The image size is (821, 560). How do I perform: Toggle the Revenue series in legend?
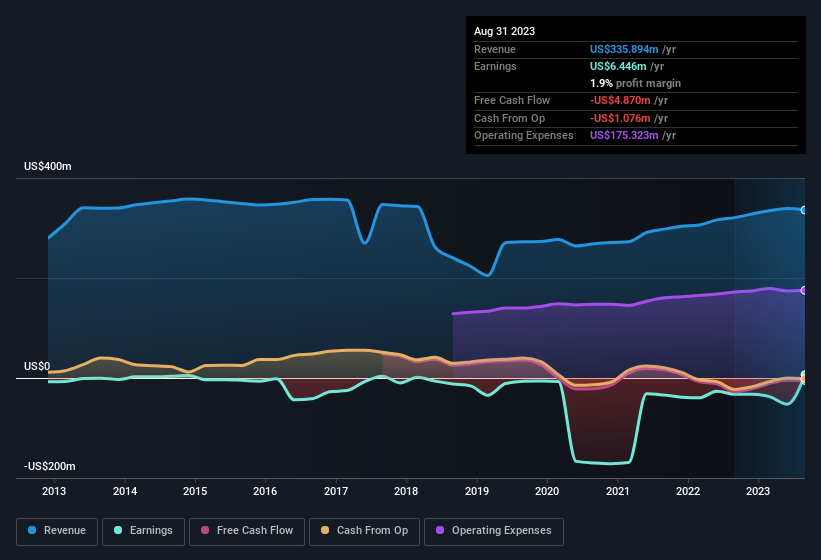pyautogui.click(x=57, y=530)
